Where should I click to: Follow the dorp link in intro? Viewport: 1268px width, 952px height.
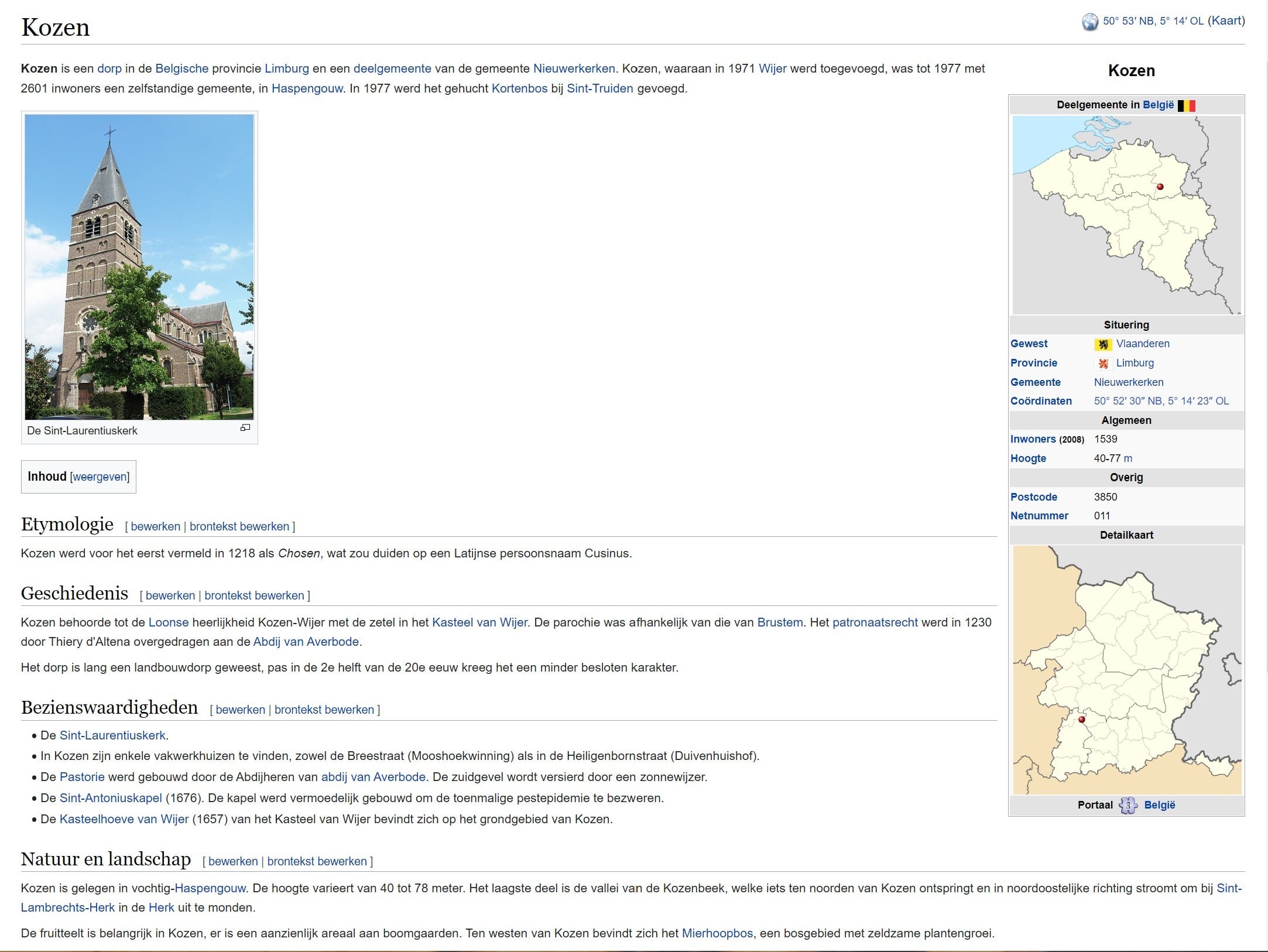click(x=109, y=69)
